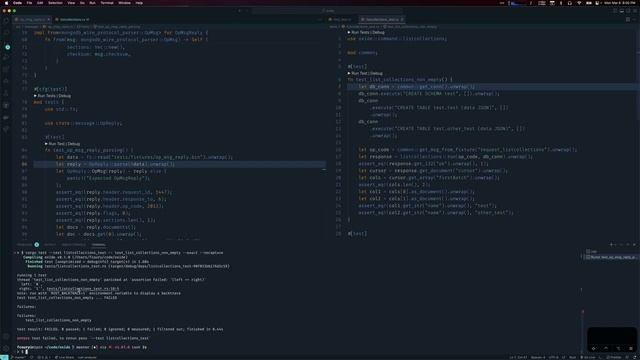Click the macOS clock in menu bar
640x360 pixels.
(x=620, y=3)
